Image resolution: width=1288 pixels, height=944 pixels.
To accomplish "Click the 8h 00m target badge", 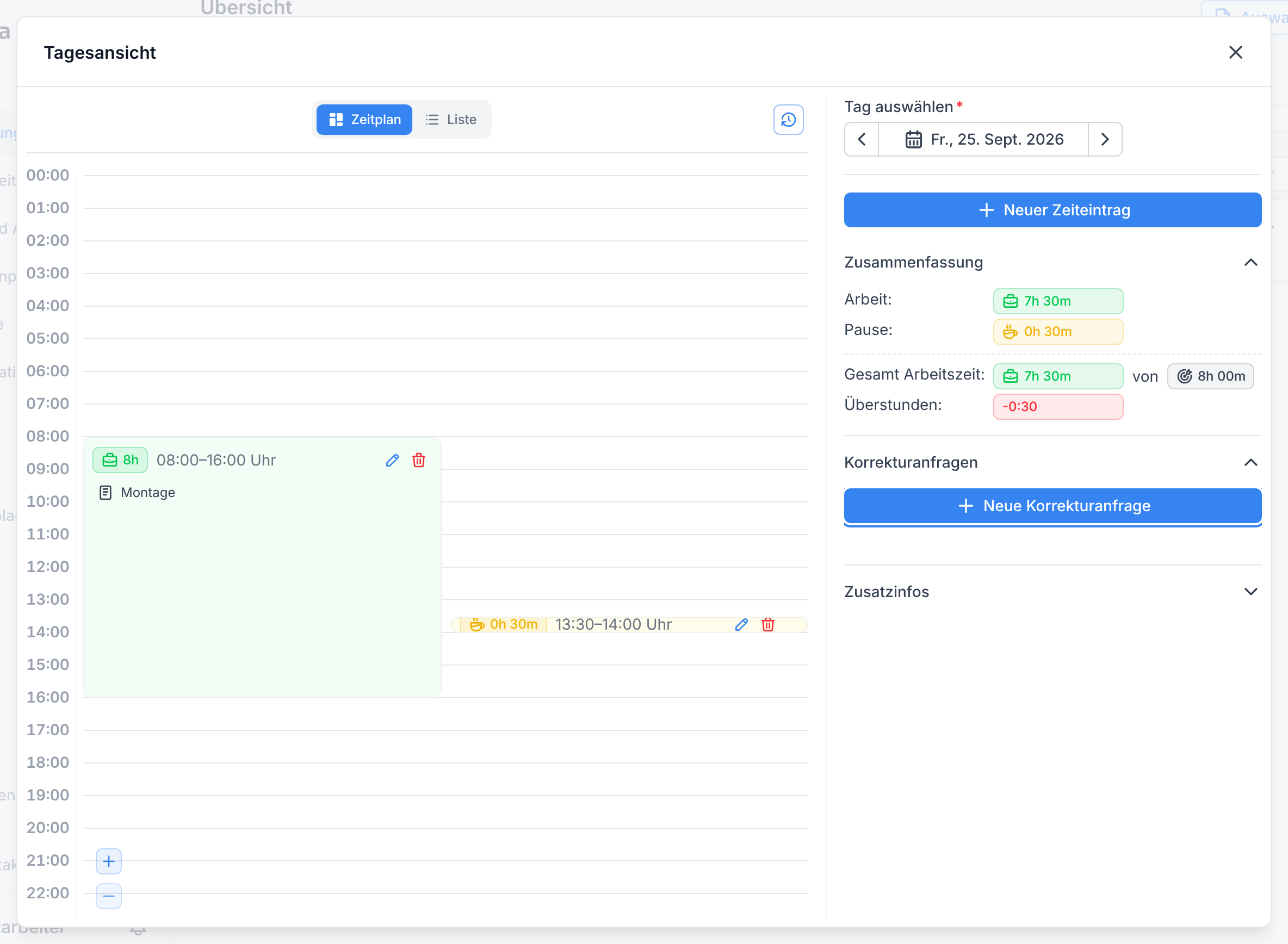I will click(x=1210, y=376).
